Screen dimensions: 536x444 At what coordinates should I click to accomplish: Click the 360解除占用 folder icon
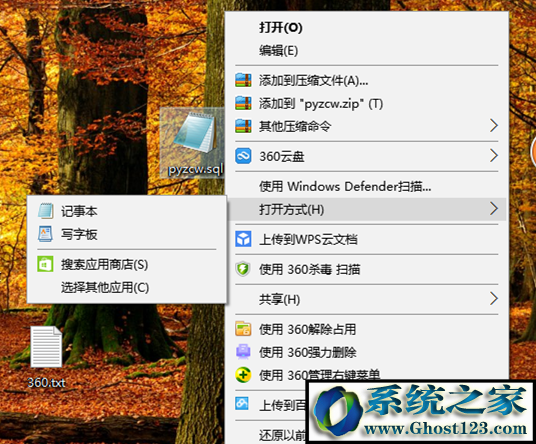(x=243, y=329)
